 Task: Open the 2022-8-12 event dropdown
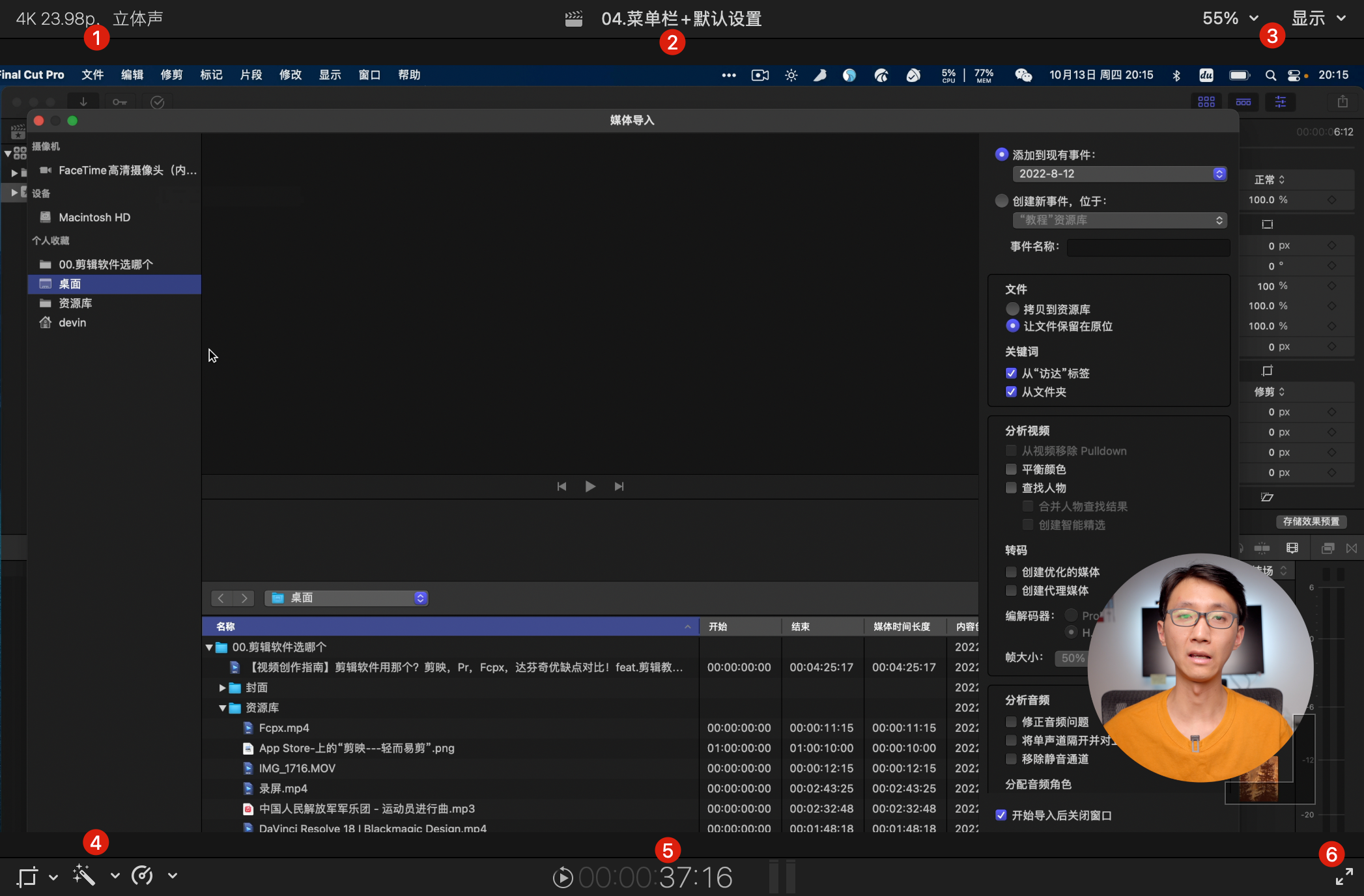[1120, 174]
